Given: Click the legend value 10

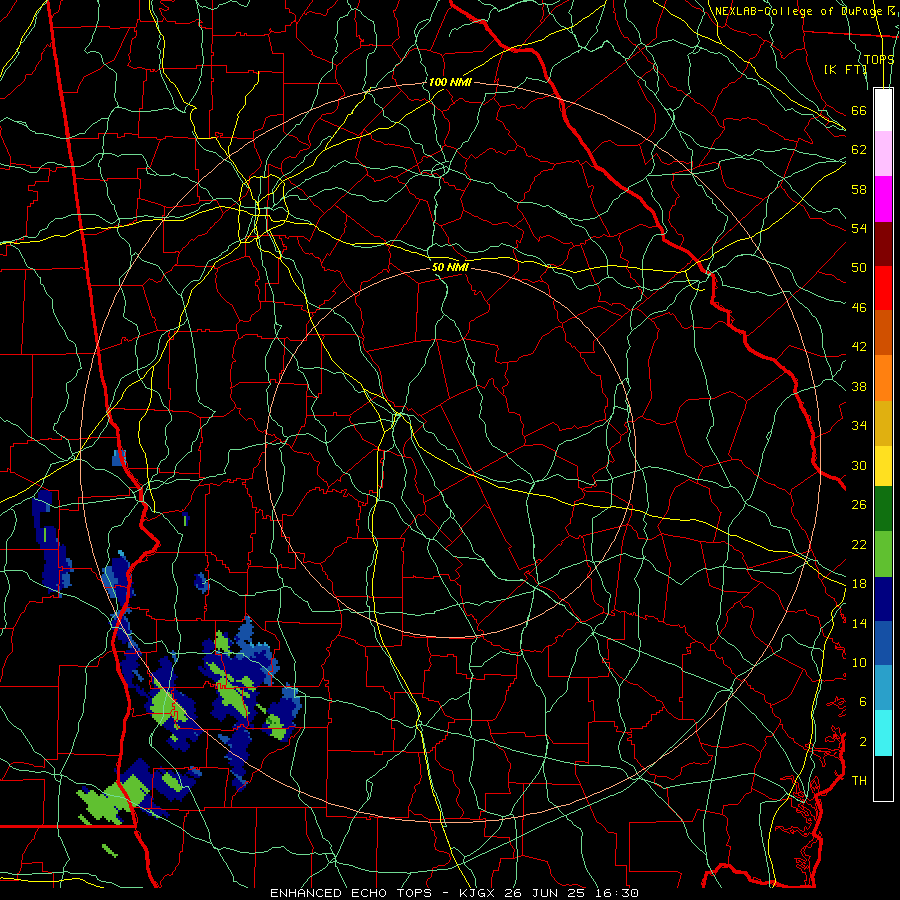Looking at the screenshot, I should click(859, 663).
